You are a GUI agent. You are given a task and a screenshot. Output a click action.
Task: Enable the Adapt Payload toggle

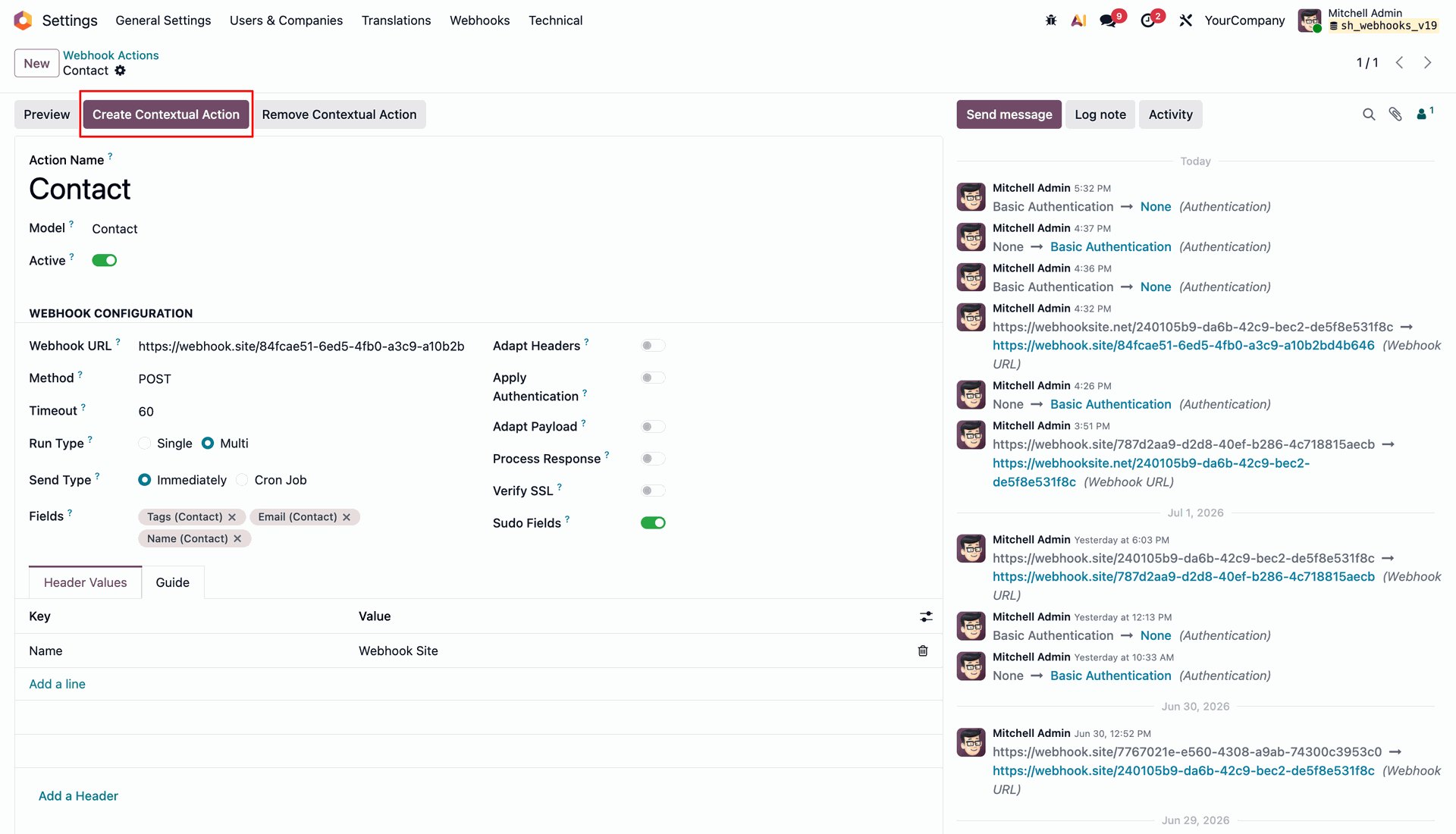(x=653, y=427)
